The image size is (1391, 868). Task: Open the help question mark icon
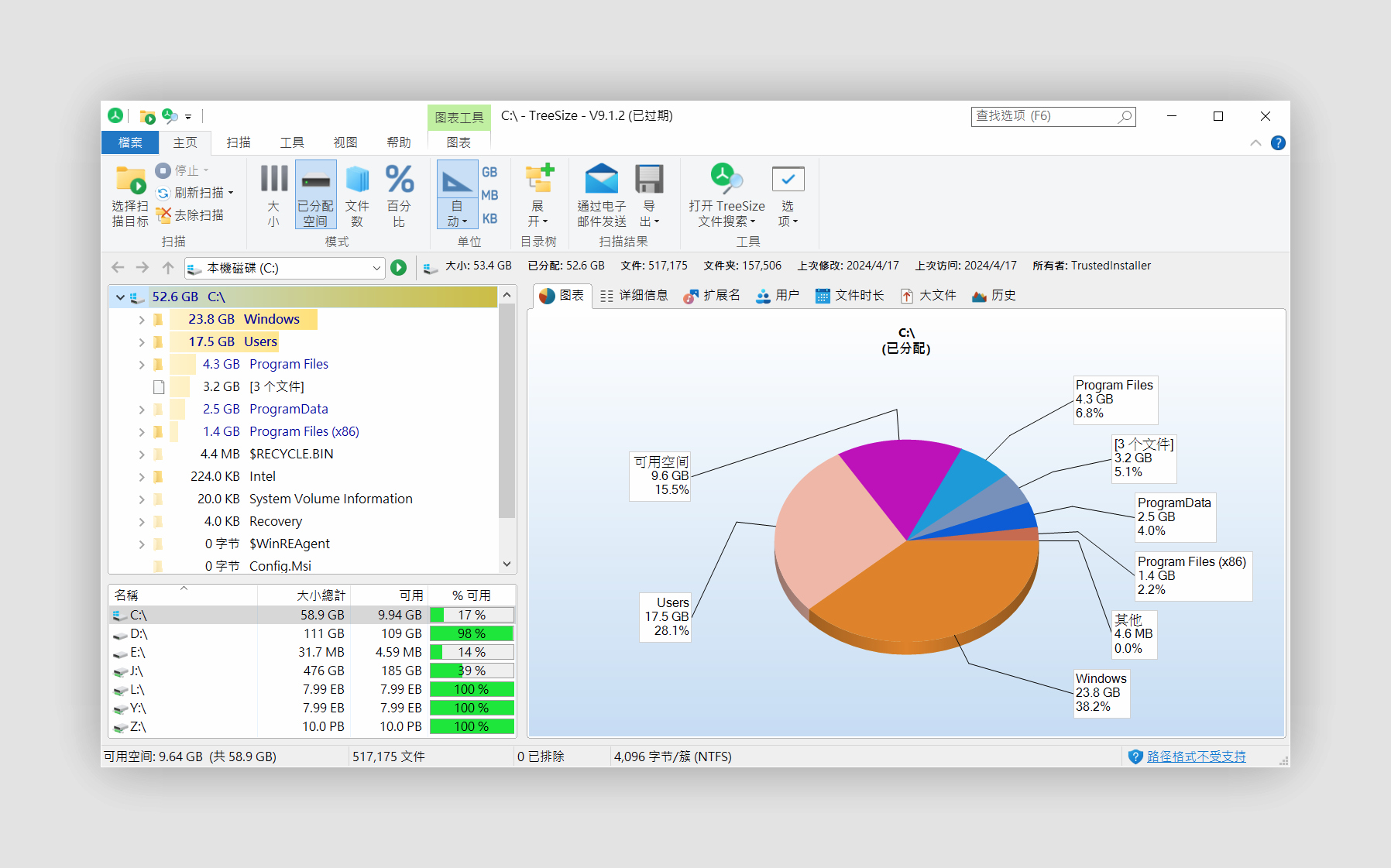coord(1278,143)
